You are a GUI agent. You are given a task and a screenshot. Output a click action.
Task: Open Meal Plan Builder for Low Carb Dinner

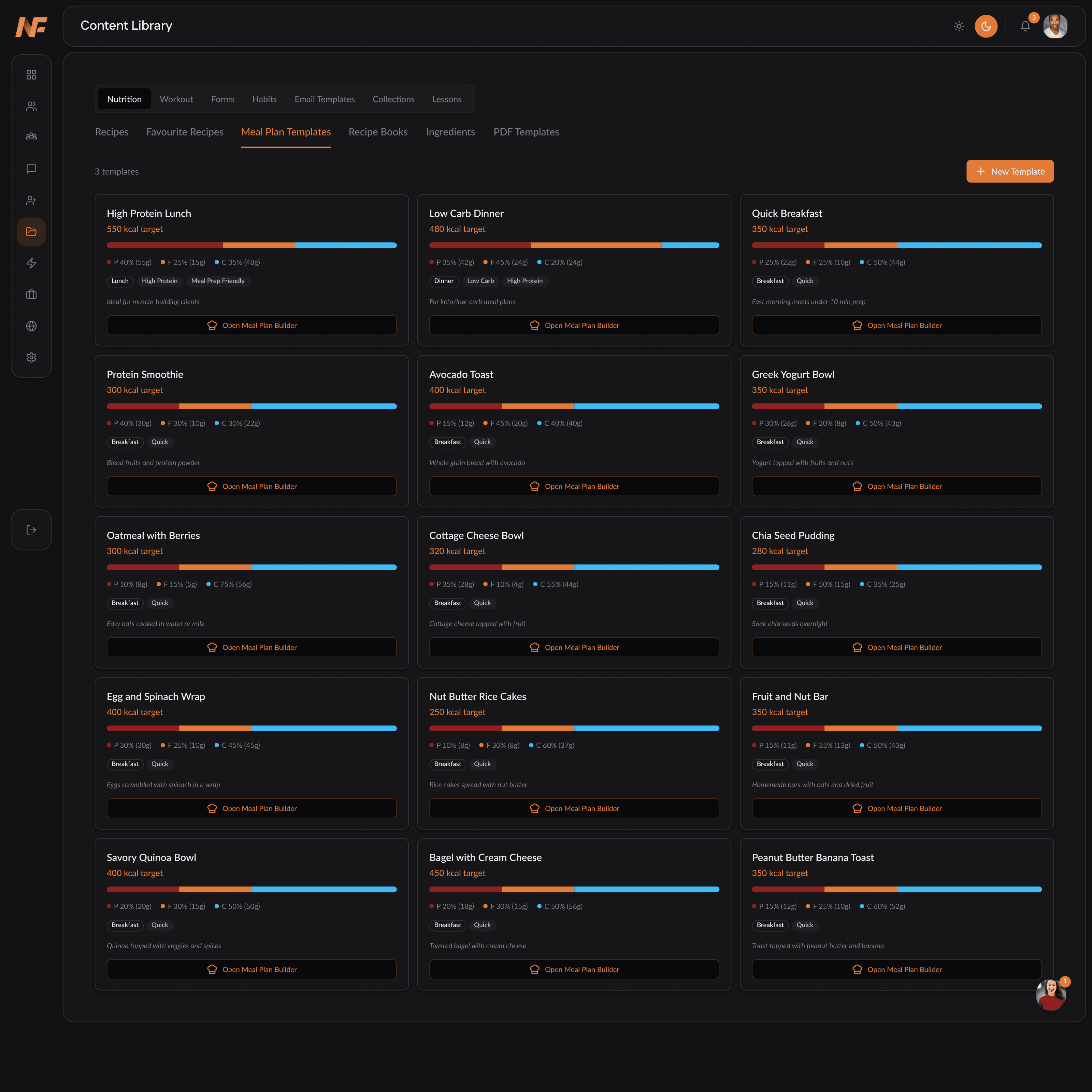(574, 325)
